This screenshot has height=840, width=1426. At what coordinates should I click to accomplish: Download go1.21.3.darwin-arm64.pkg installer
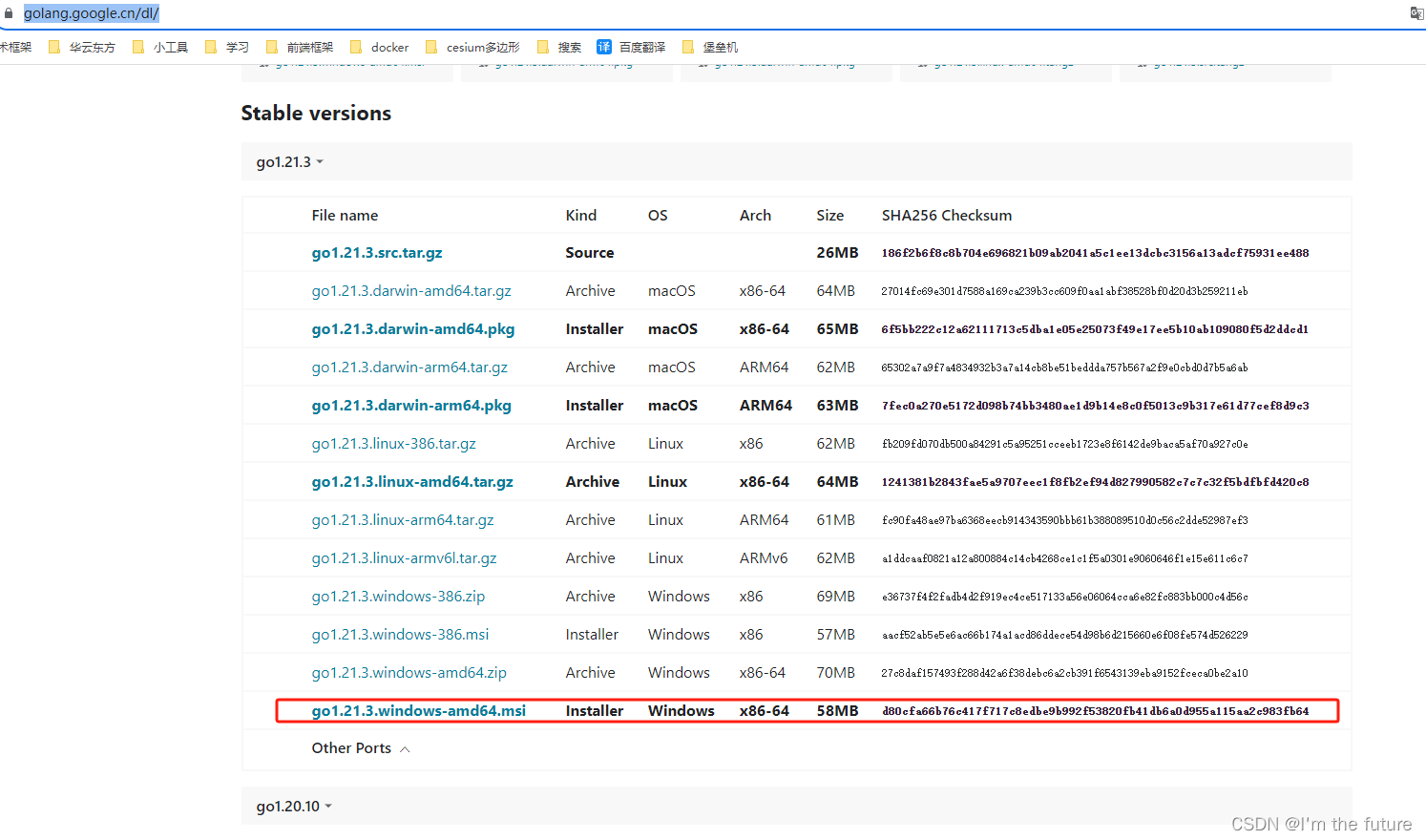pyautogui.click(x=411, y=406)
